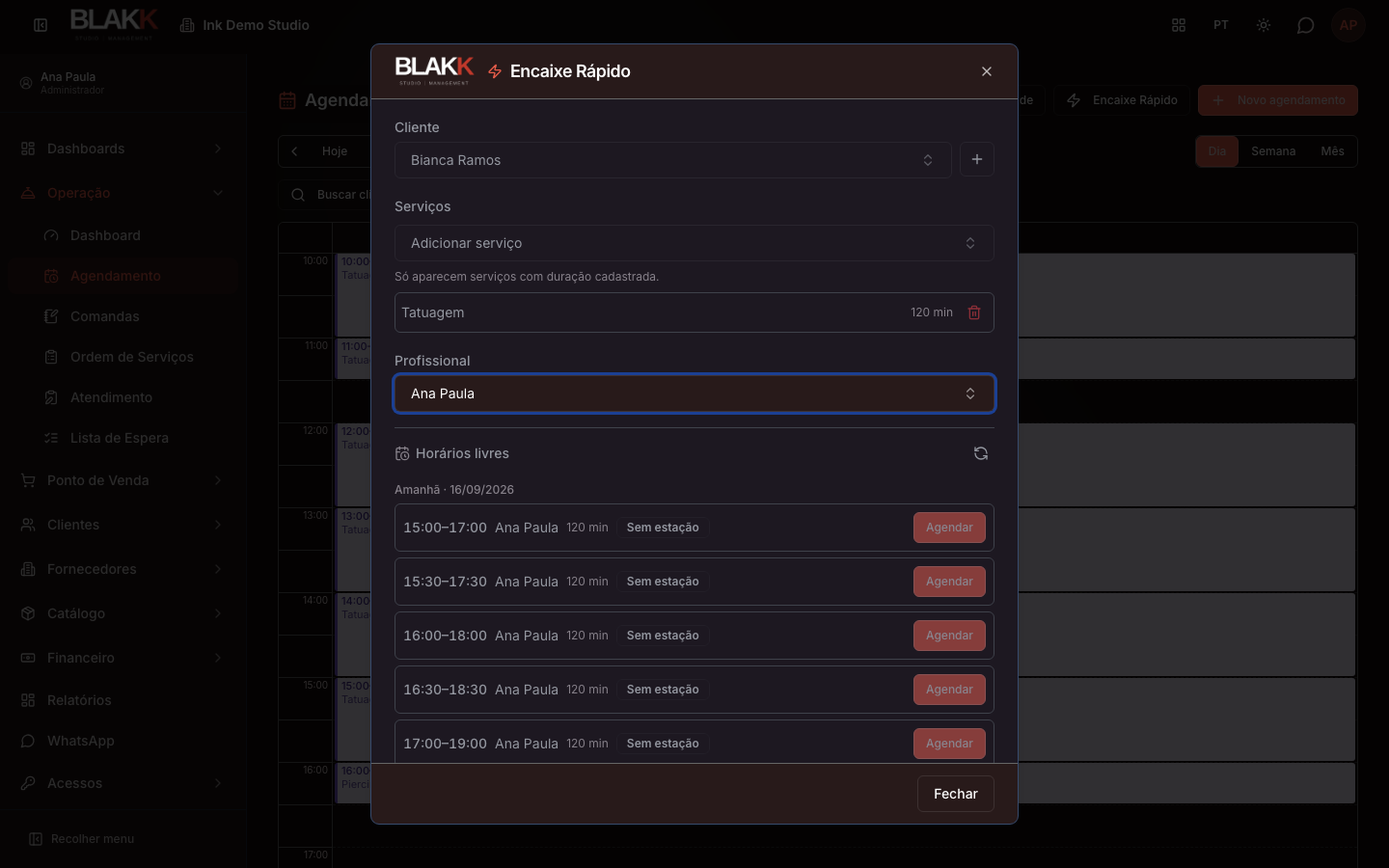Click the background Encaixe Rápido button
The height and width of the screenshot is (868, 1389).
coord(1122,100)
